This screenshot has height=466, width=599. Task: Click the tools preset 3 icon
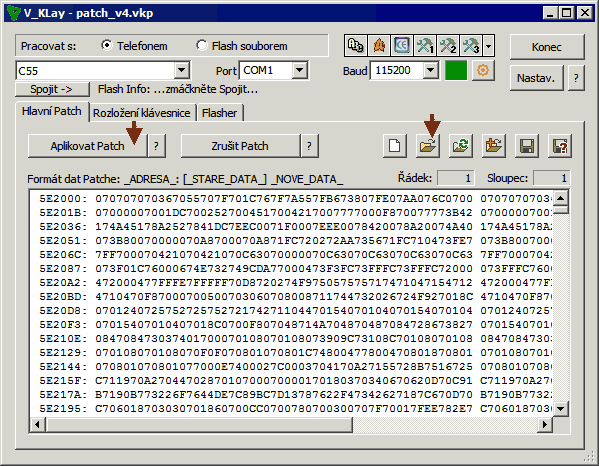[471, 45]
